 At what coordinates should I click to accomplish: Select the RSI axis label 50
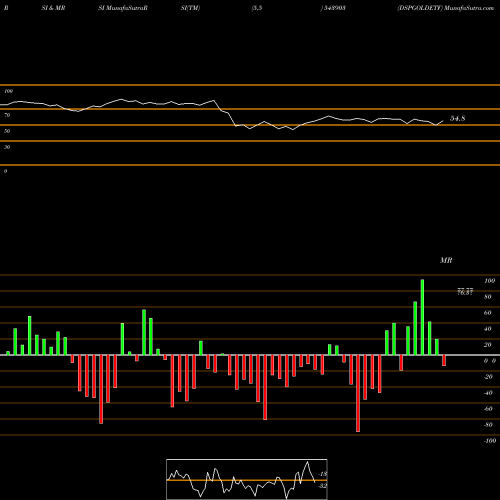[7, 131]
